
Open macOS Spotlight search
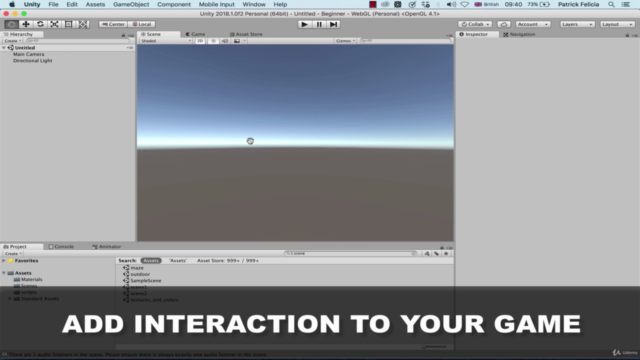pyautogui.click(x=611, y=4)
